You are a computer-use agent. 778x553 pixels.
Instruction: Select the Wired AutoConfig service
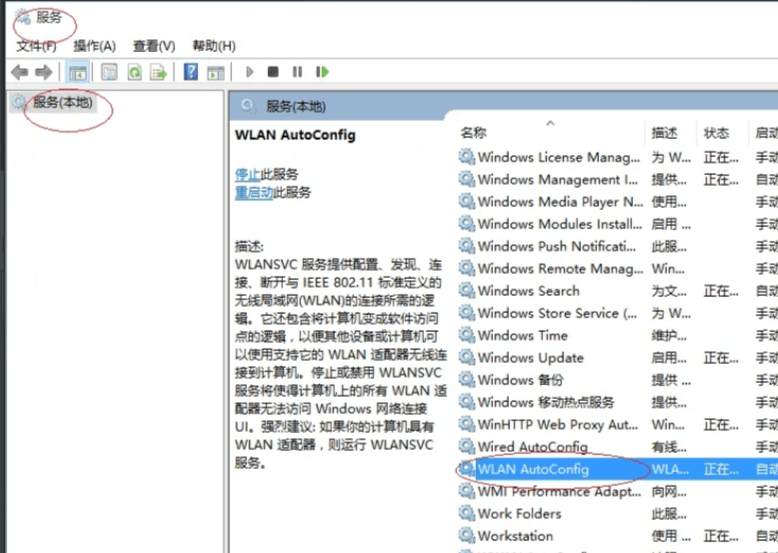click(617, 447)
